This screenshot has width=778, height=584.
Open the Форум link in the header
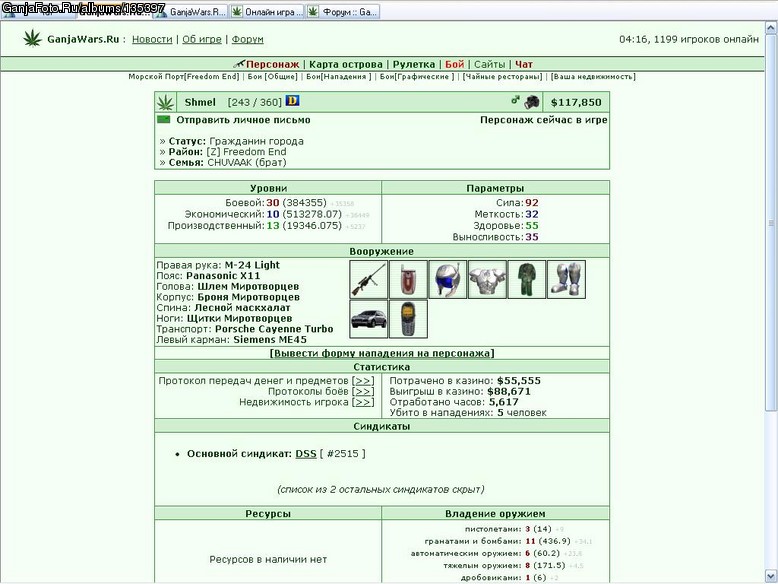pos(248,39)
